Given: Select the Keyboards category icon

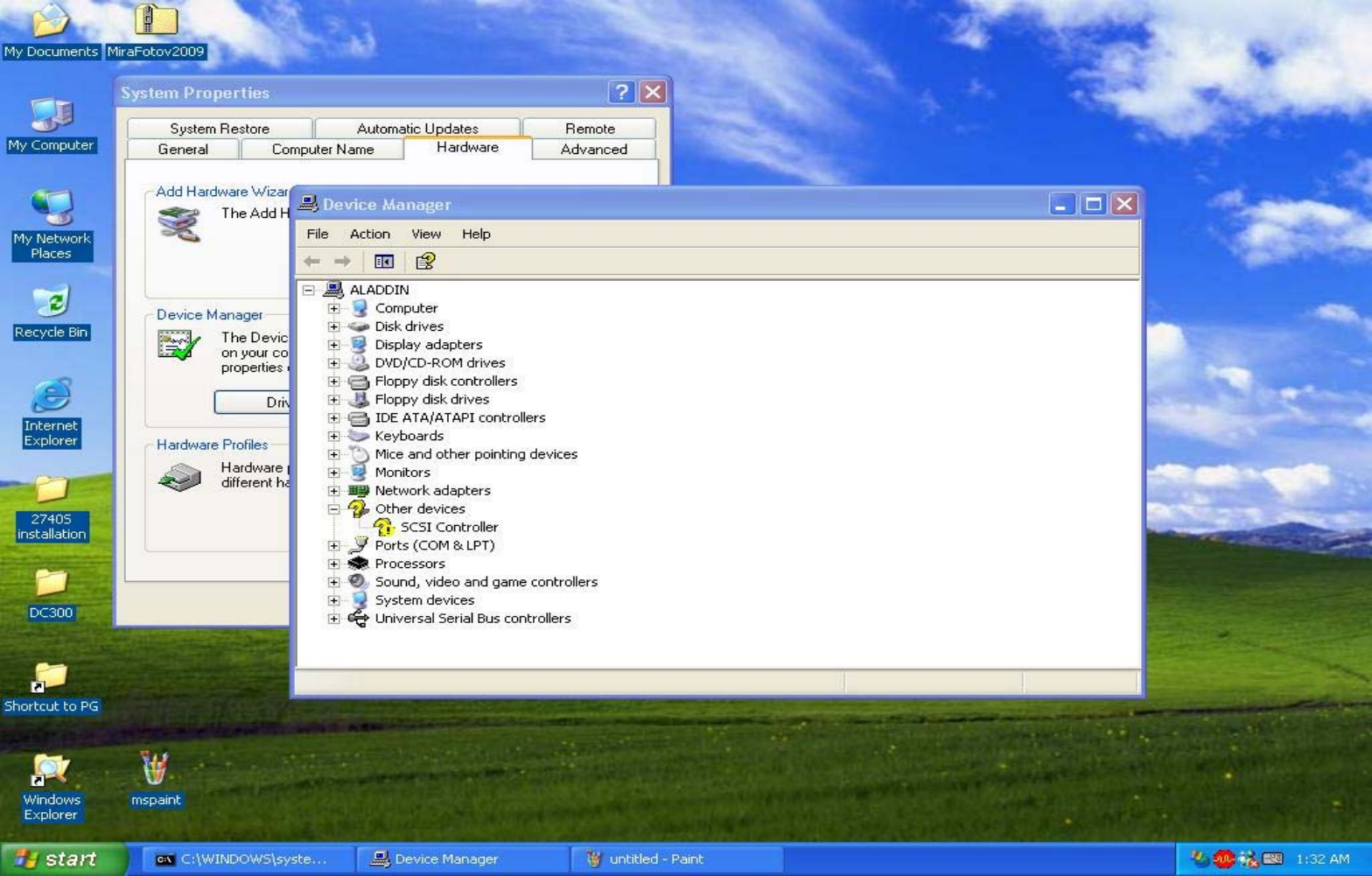Looking at the screenshot, I should pyautogui.click(x=359, y=436).
